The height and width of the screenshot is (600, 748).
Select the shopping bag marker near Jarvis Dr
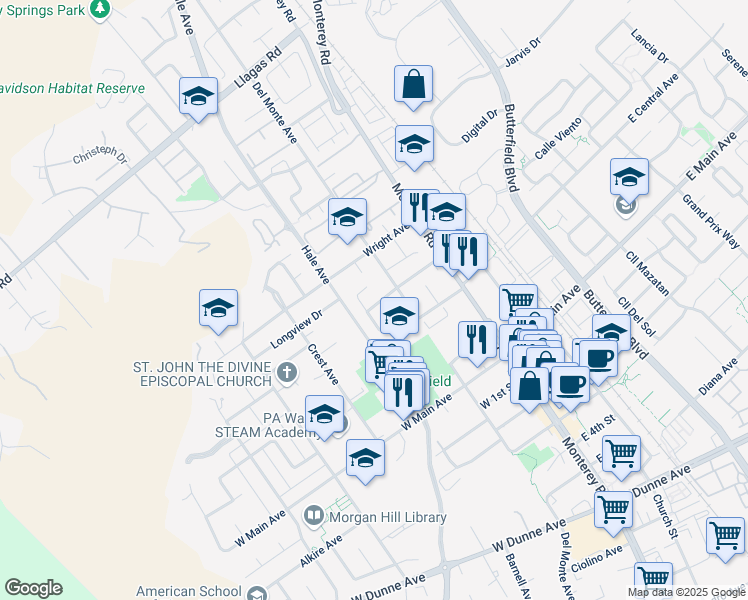[414, 86]
